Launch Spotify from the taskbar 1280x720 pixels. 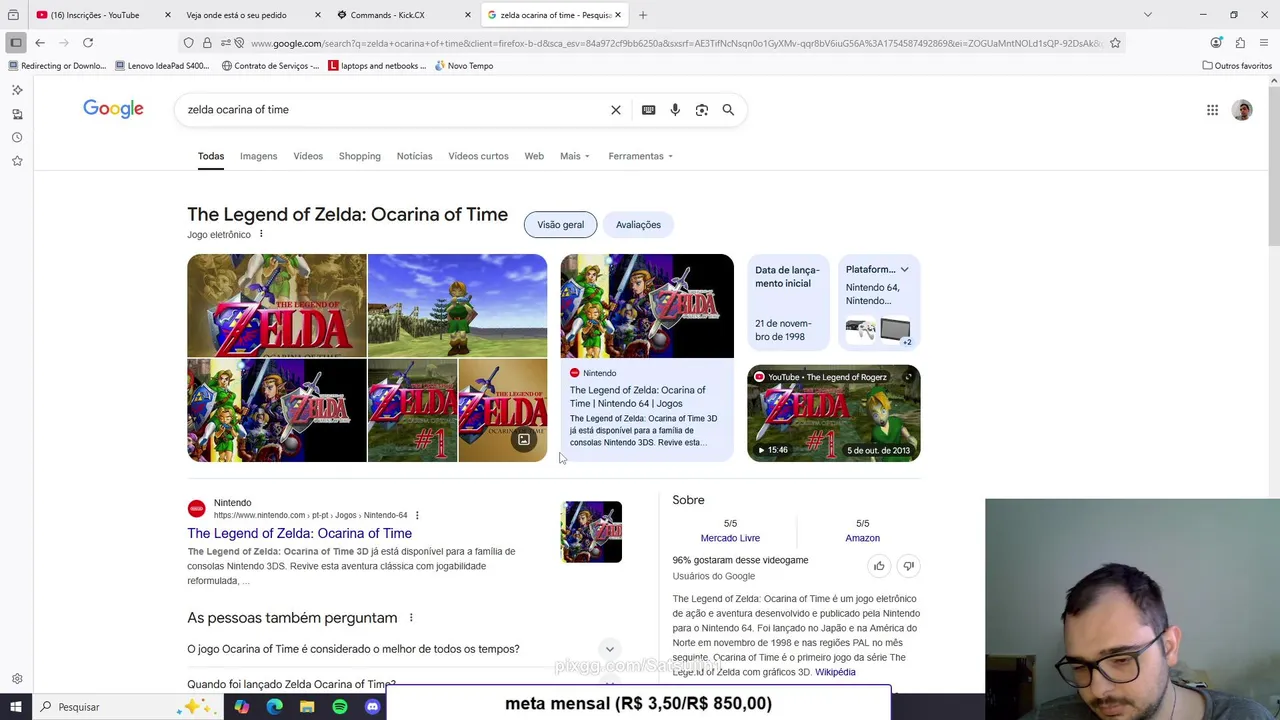[340, 707]
